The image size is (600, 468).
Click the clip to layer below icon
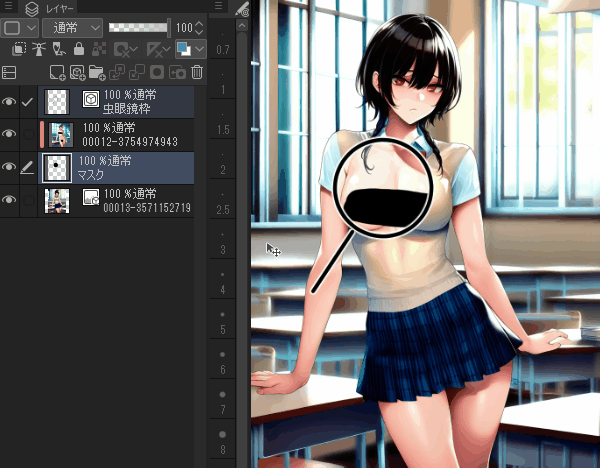click(x=19, y=49)
